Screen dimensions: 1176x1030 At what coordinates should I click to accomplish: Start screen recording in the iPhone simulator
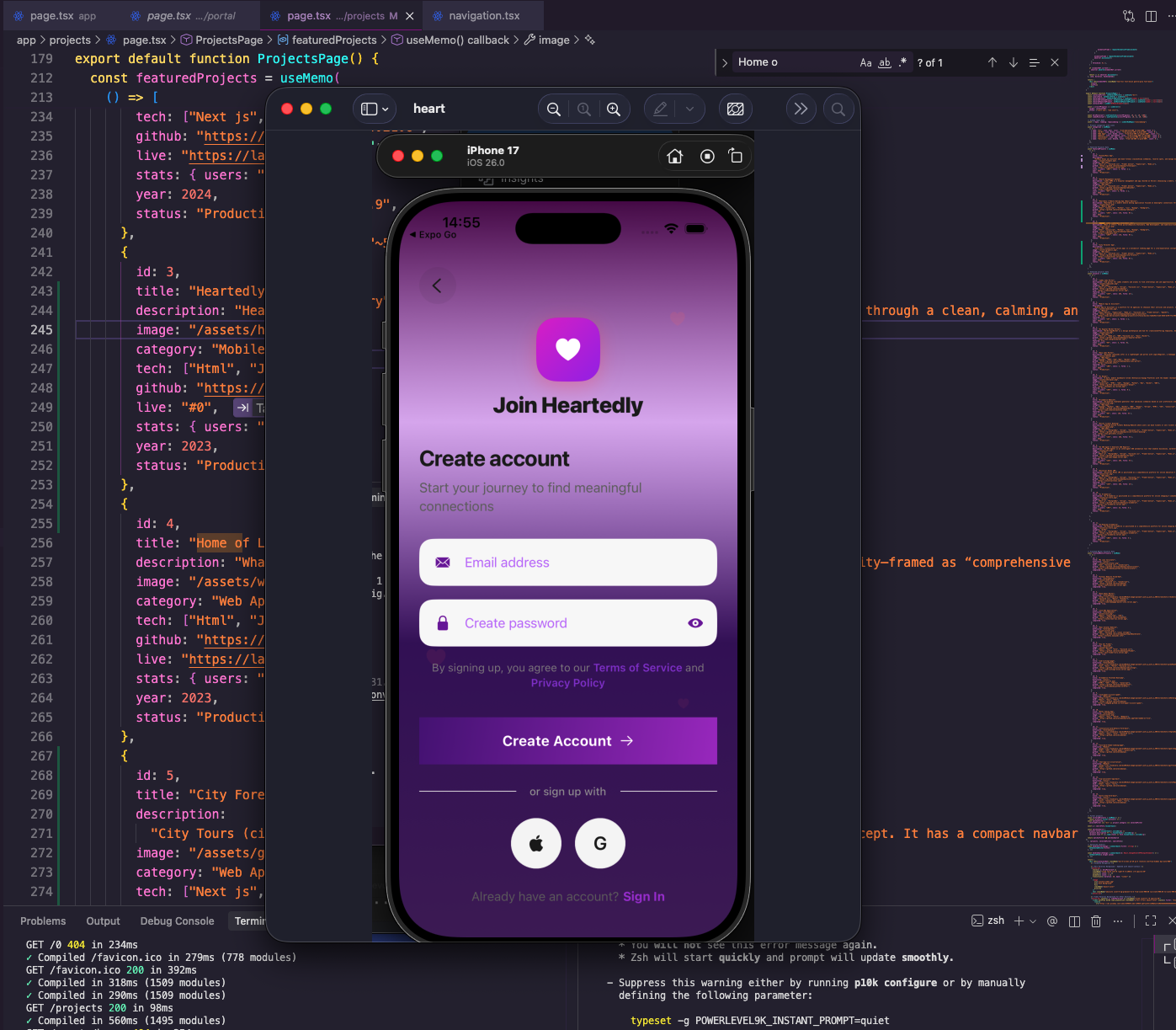706,156
